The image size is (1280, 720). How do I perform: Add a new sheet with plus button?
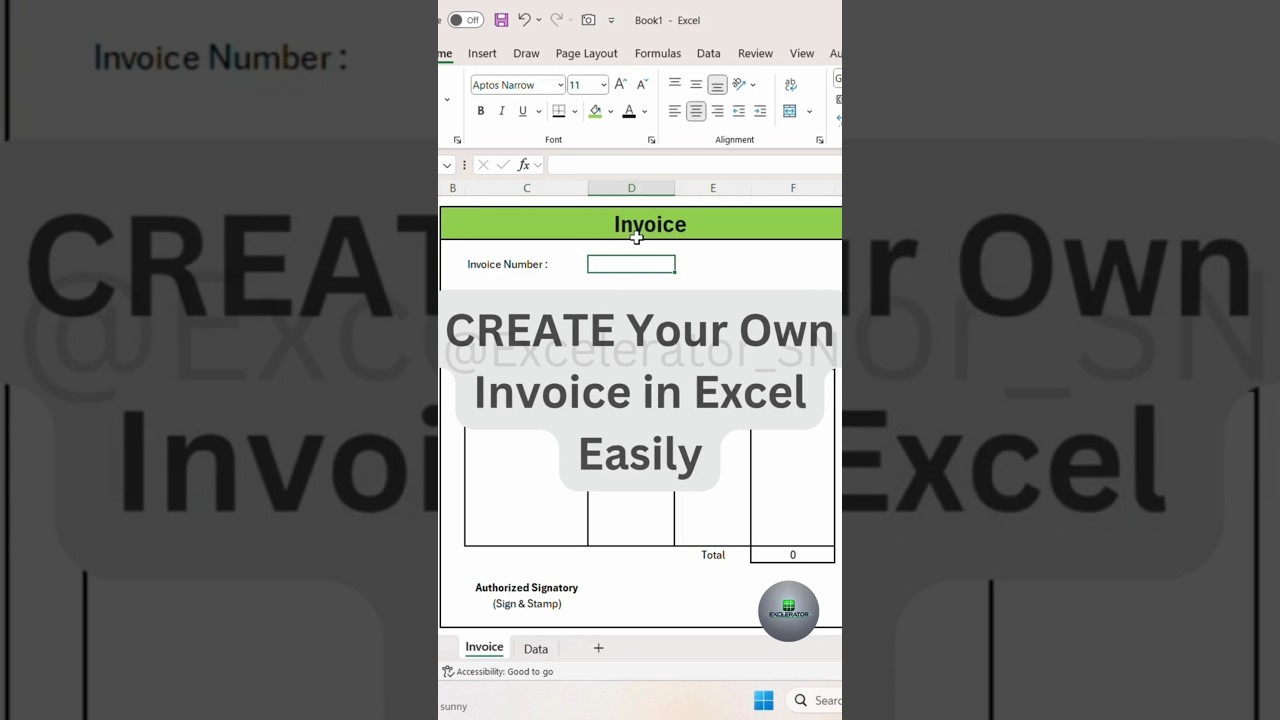[x=598, y=648]
